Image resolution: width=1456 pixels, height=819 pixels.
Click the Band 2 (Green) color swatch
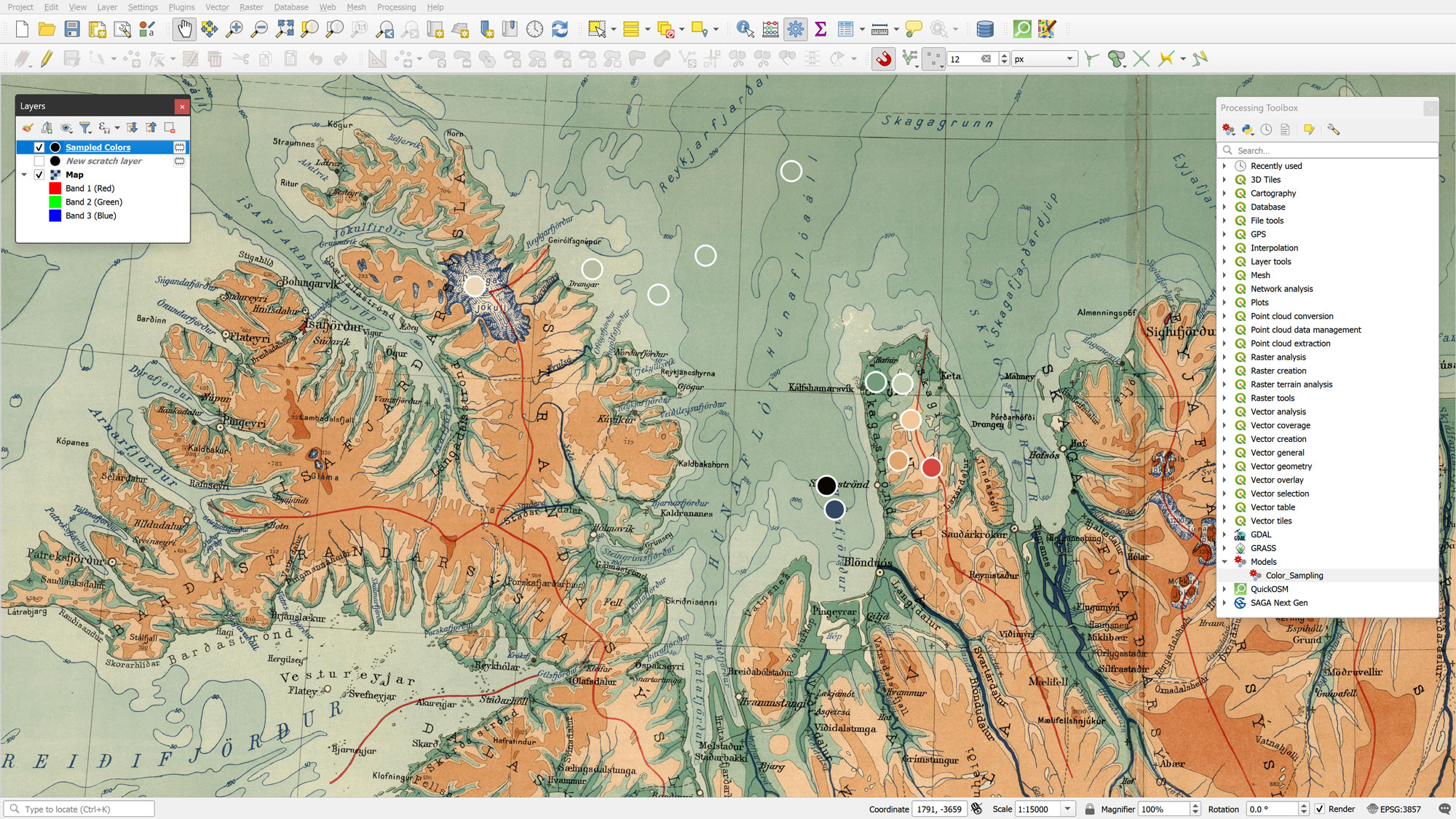coord(55,202)
